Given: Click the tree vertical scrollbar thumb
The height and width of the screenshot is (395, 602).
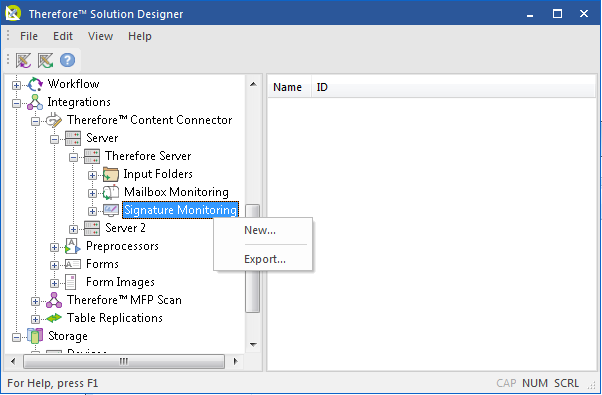Looking at the screenshot, I should (253, 258).
